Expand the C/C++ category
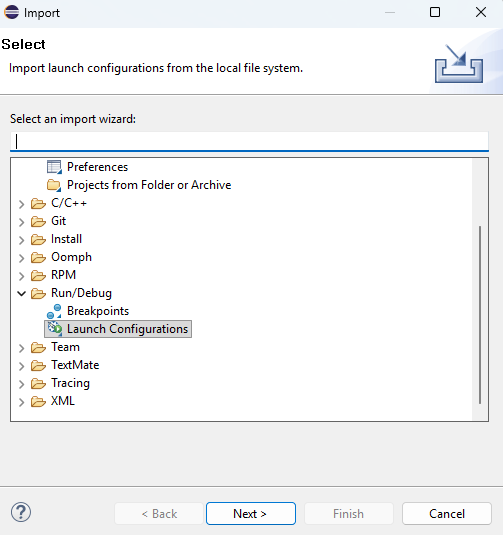The height and width of the screenshot is (535, 503). [21, 204]
